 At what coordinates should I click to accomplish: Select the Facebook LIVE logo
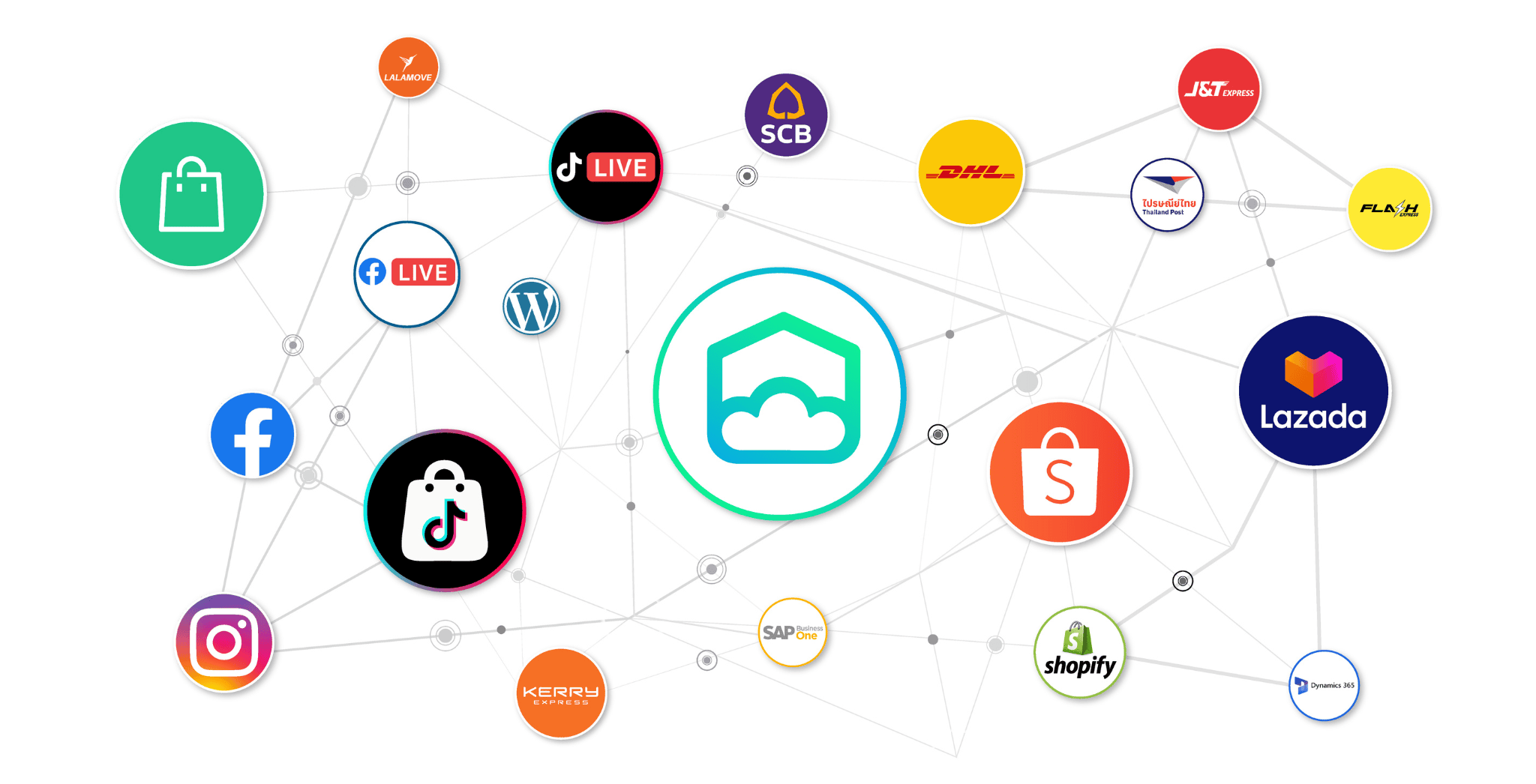click(x=406, y=274)
